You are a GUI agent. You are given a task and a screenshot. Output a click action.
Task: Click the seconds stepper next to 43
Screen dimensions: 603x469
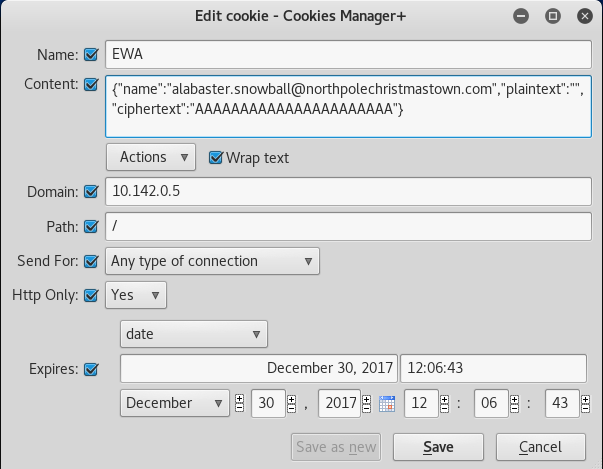point(585,404)
